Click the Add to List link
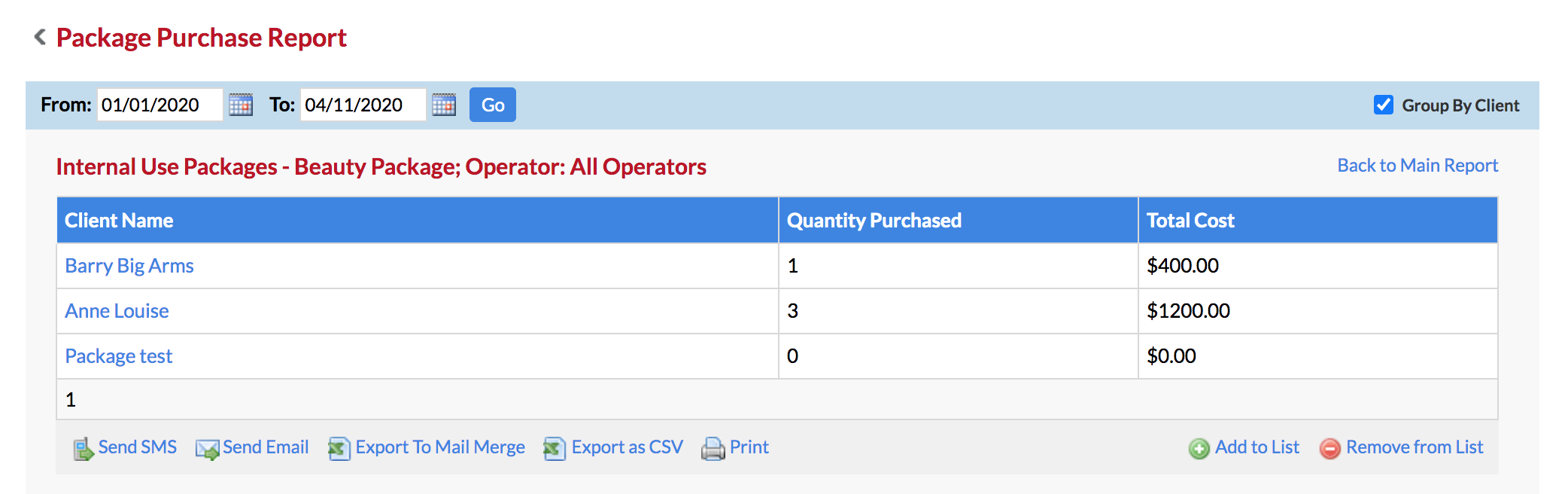 click(1257, 447)
